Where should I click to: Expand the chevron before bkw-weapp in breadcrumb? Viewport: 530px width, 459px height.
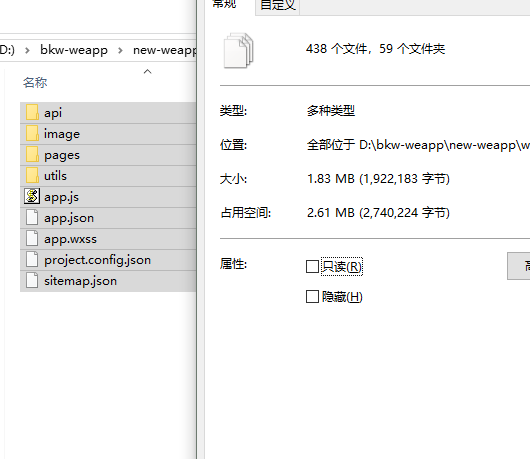click(x=27, y=51)
